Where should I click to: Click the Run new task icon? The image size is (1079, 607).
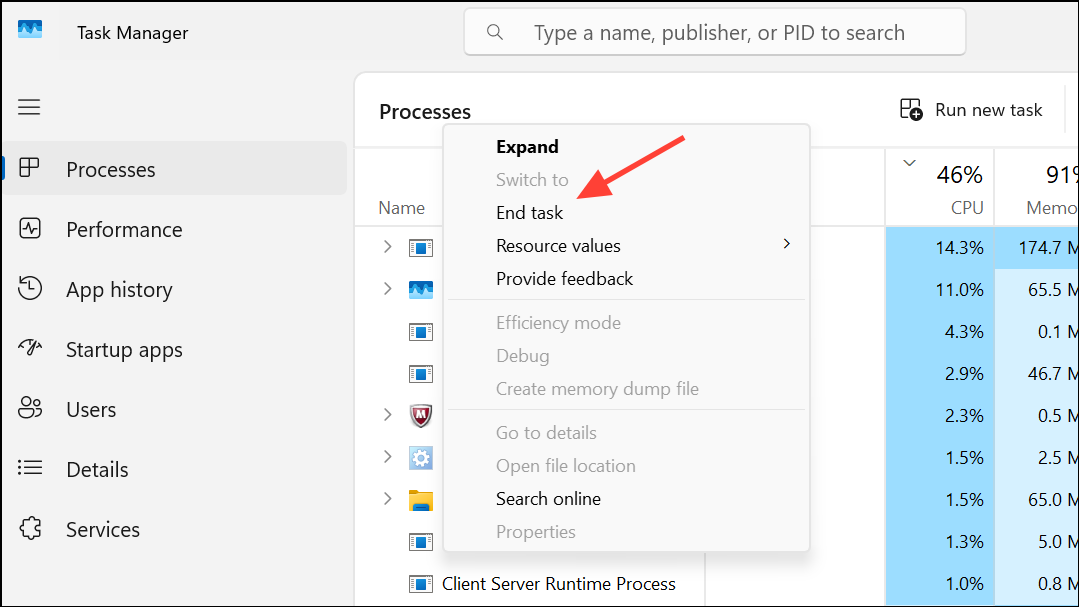[x=911, y=109]
